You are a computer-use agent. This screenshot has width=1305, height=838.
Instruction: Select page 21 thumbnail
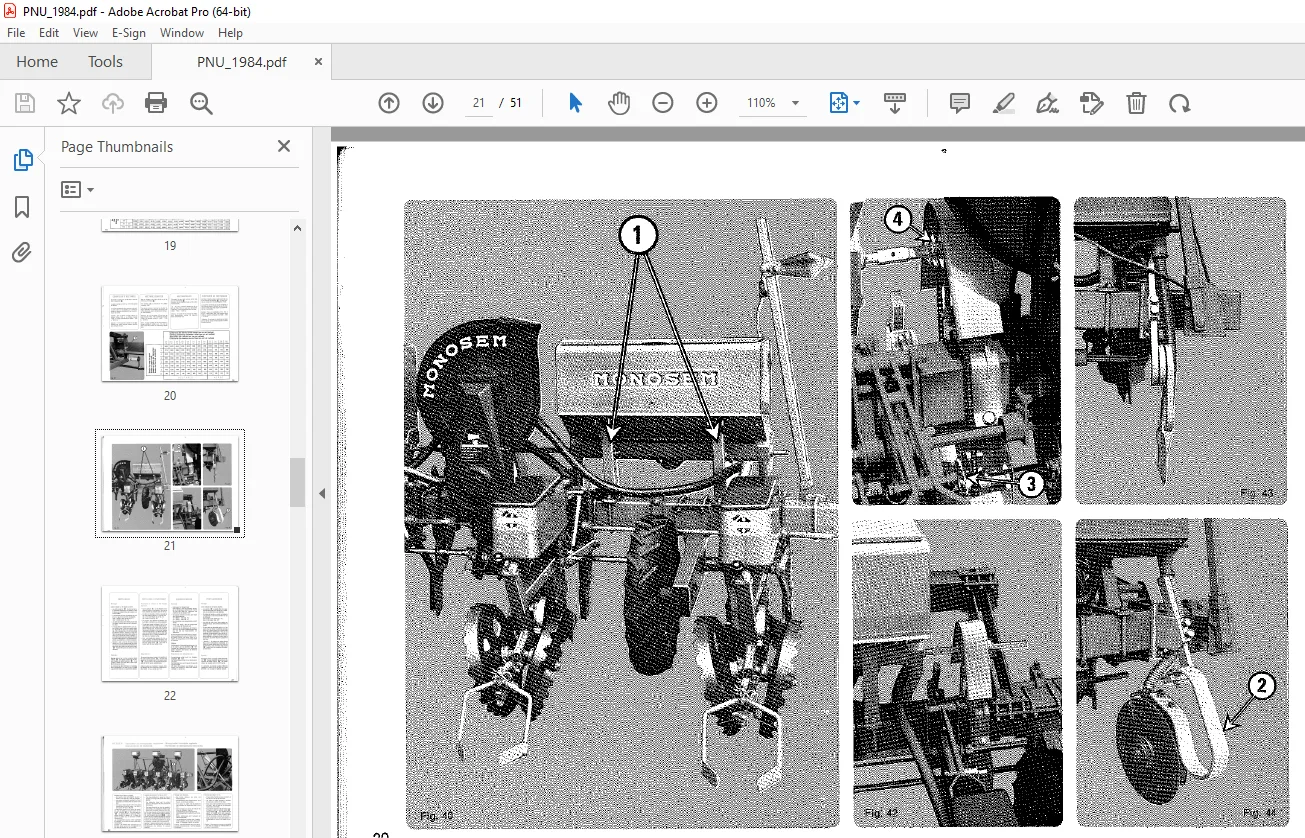click(170, 483)
